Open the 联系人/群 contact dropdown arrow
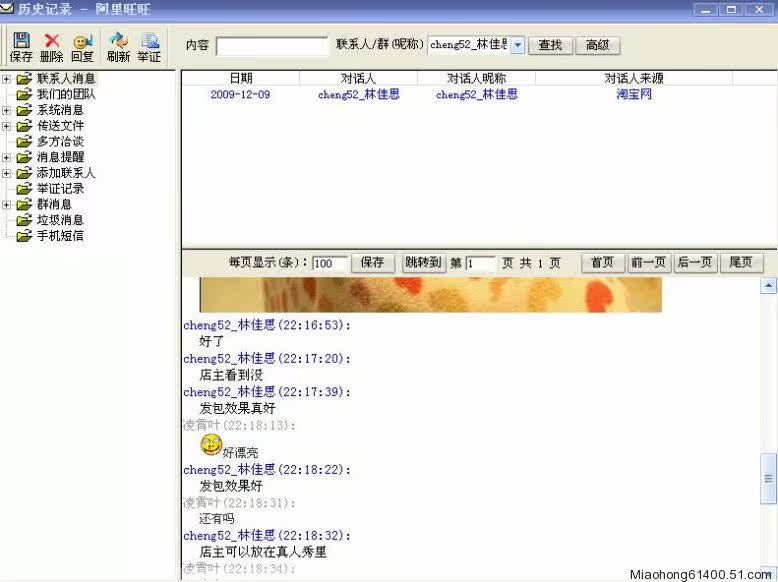Screen dimensions: 778x582 [x=518, y=45]
